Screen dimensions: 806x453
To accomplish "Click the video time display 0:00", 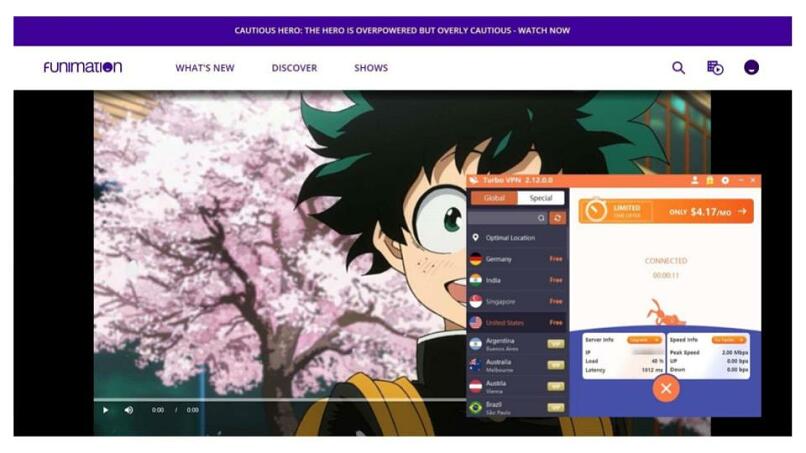I will click(x=158, y=410).
